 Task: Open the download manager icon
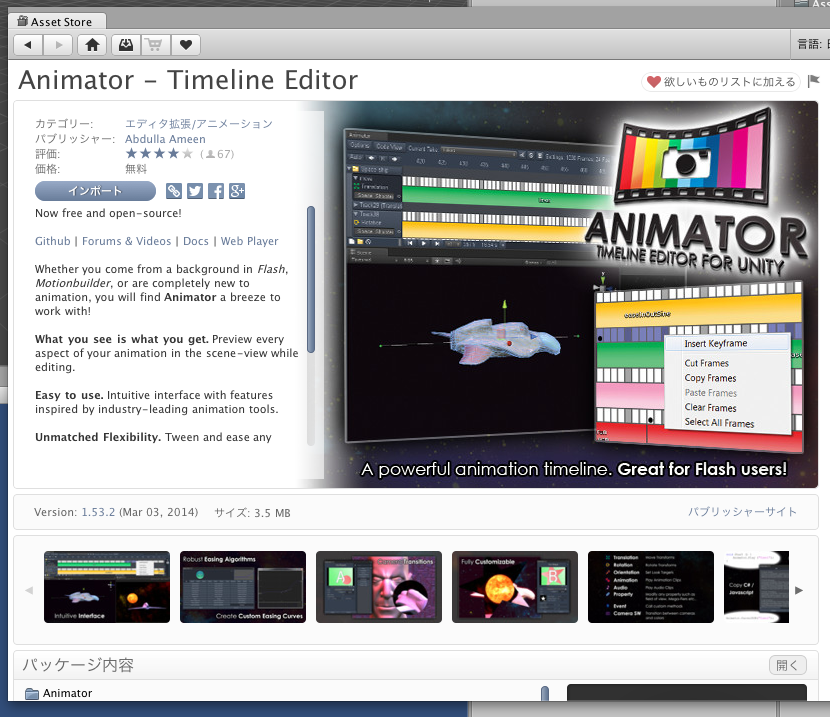click(x=125, y=44)
